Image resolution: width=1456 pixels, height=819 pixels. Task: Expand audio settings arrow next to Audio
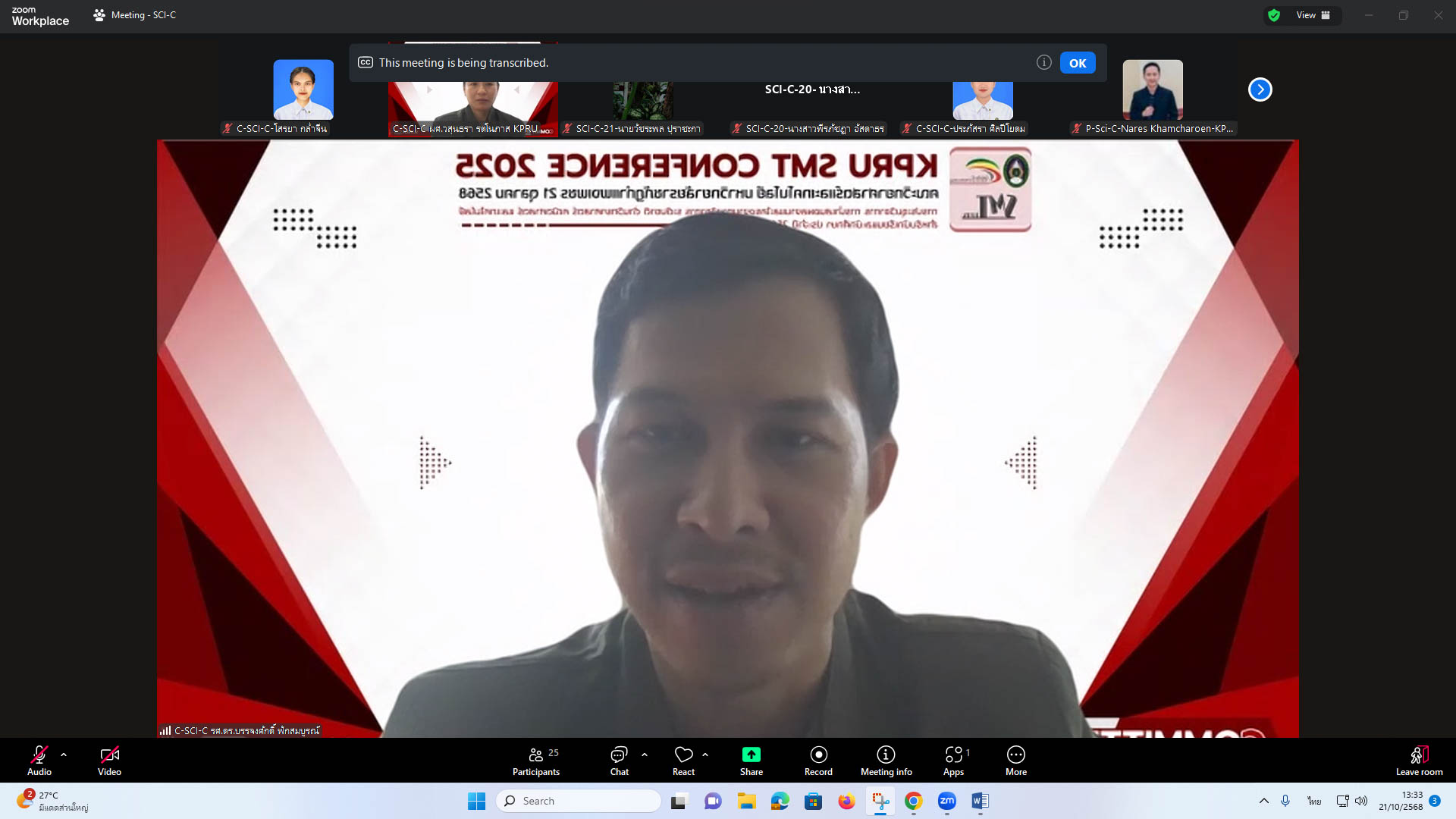point(64,755)
